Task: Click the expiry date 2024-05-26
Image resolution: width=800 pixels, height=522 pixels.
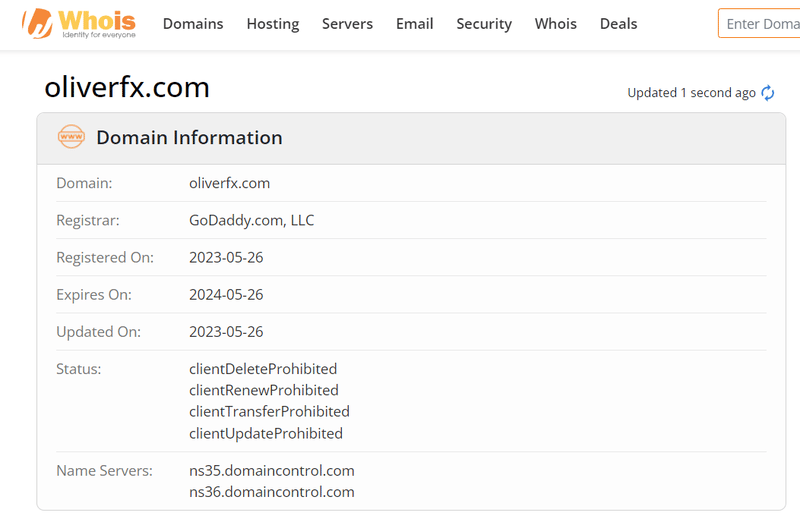Action: 226,295
